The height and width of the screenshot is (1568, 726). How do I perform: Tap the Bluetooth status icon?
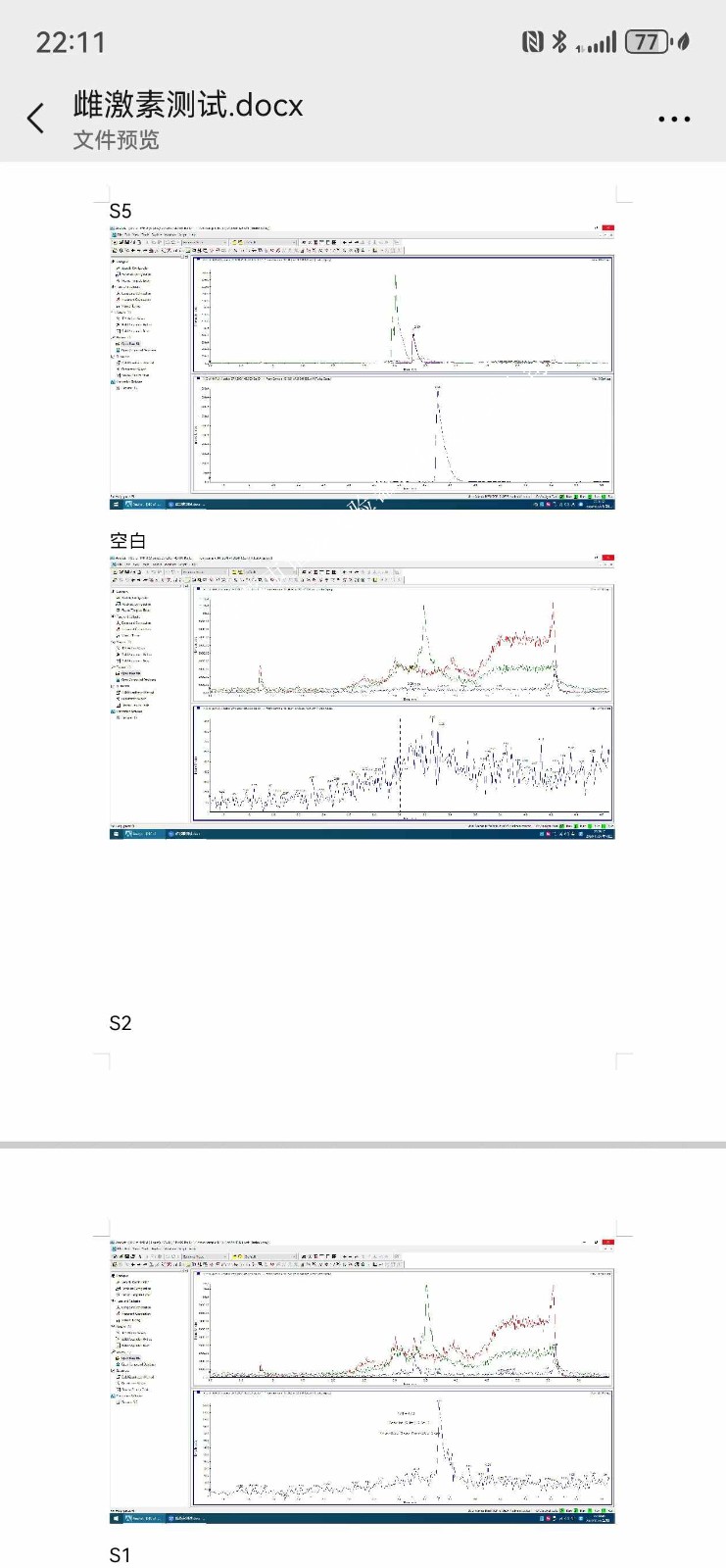(x=559, y=41)
